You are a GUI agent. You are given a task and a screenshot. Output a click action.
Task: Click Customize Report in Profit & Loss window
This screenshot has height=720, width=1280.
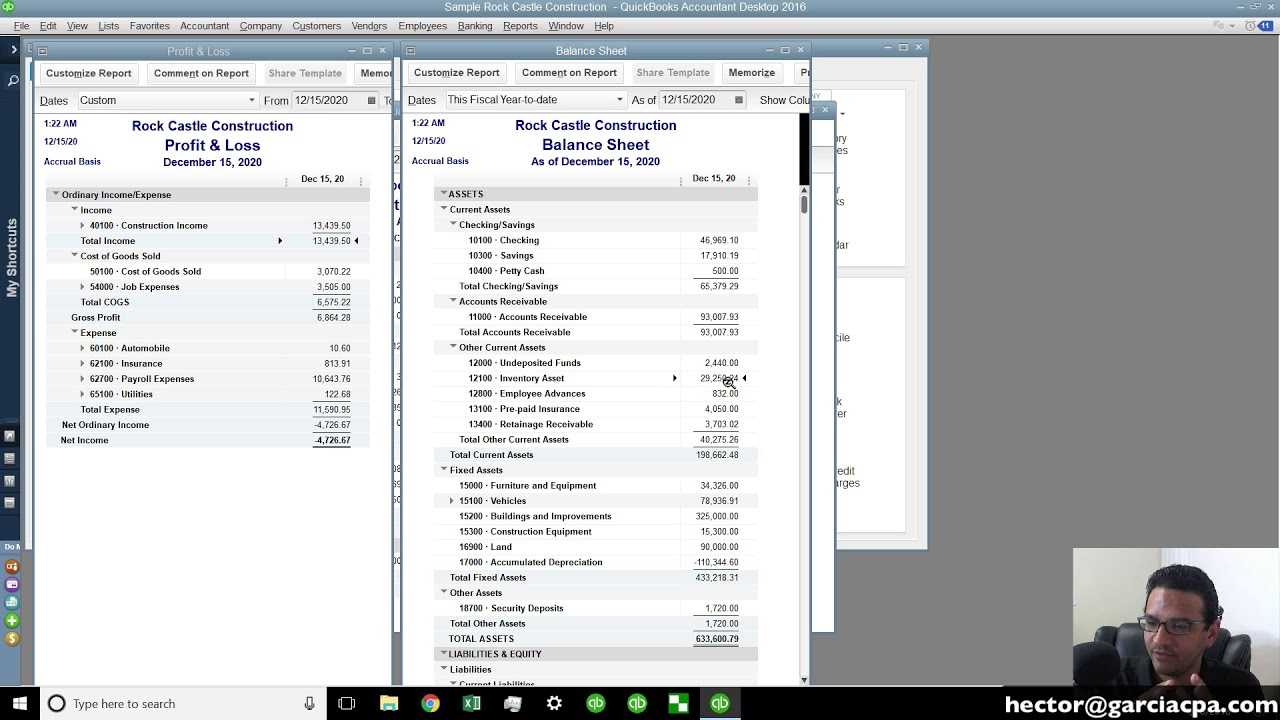click(x=88, y=73)
